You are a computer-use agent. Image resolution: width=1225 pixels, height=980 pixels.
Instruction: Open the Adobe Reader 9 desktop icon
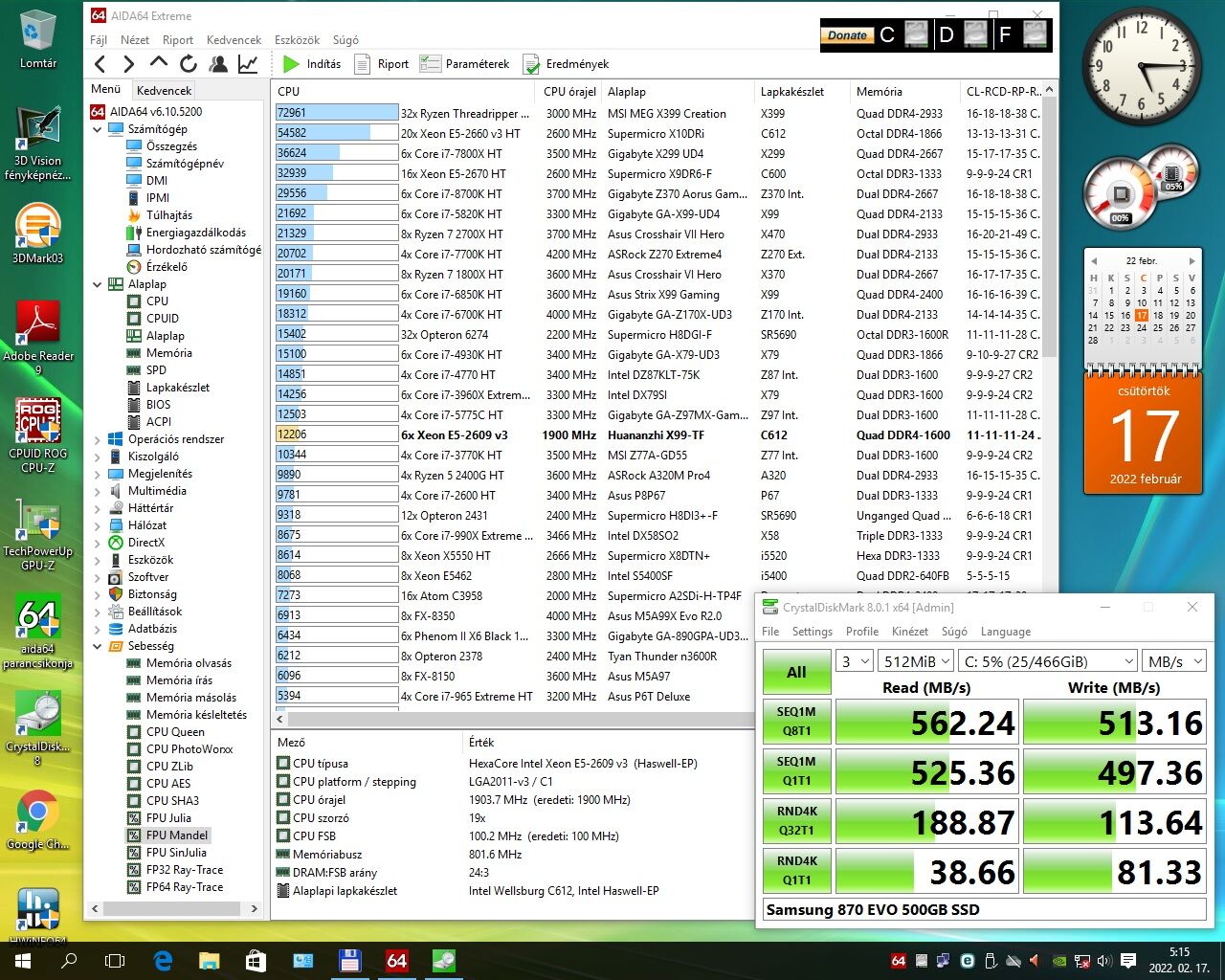pos(38,337)
